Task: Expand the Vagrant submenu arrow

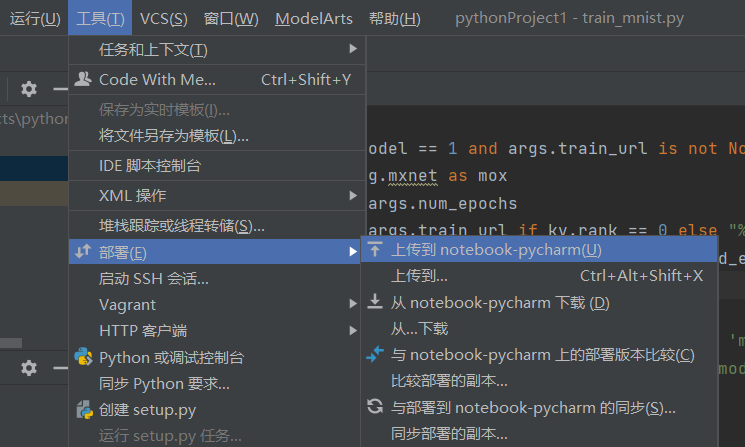Action: tap(353, 304)
